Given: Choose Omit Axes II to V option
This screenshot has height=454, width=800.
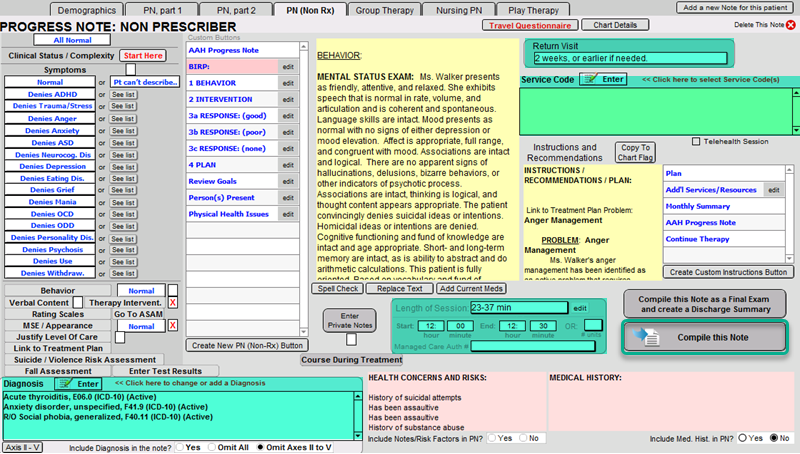Looking at the screenshot, I should point(260,447).
